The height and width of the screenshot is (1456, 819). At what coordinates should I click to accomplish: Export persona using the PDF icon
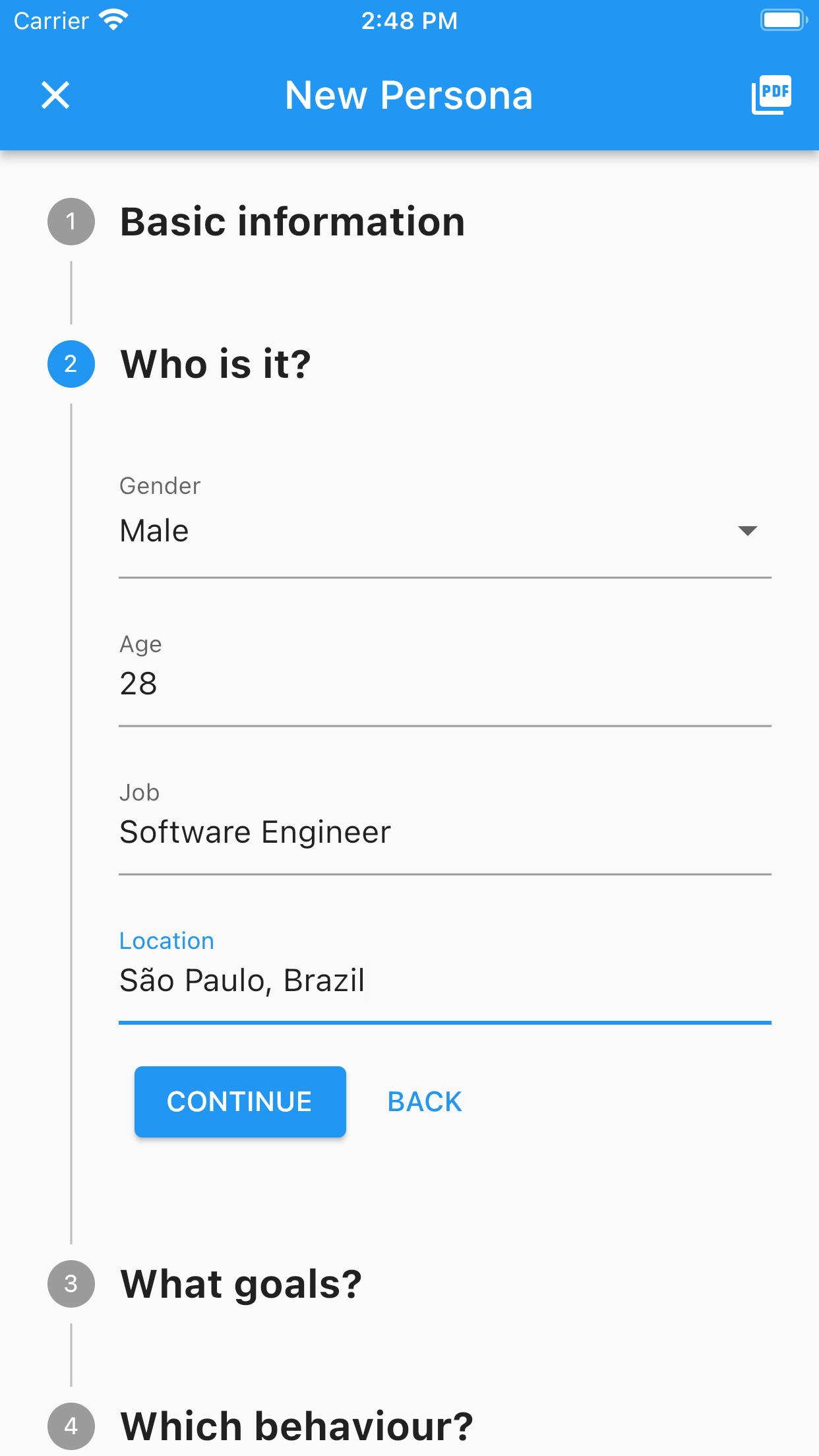tap(771, 95)
